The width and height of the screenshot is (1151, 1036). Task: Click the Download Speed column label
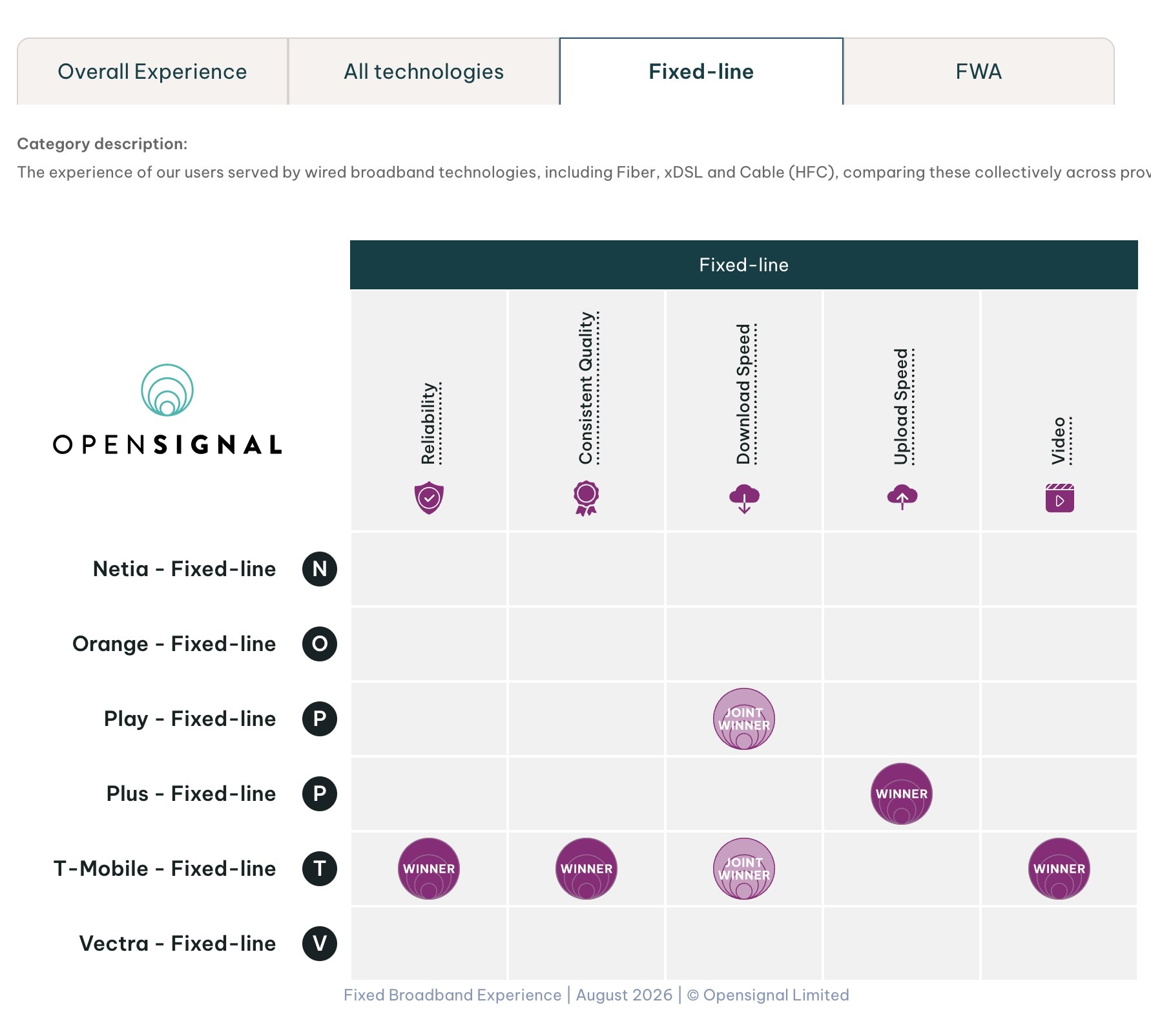click(x=744, y=394)
